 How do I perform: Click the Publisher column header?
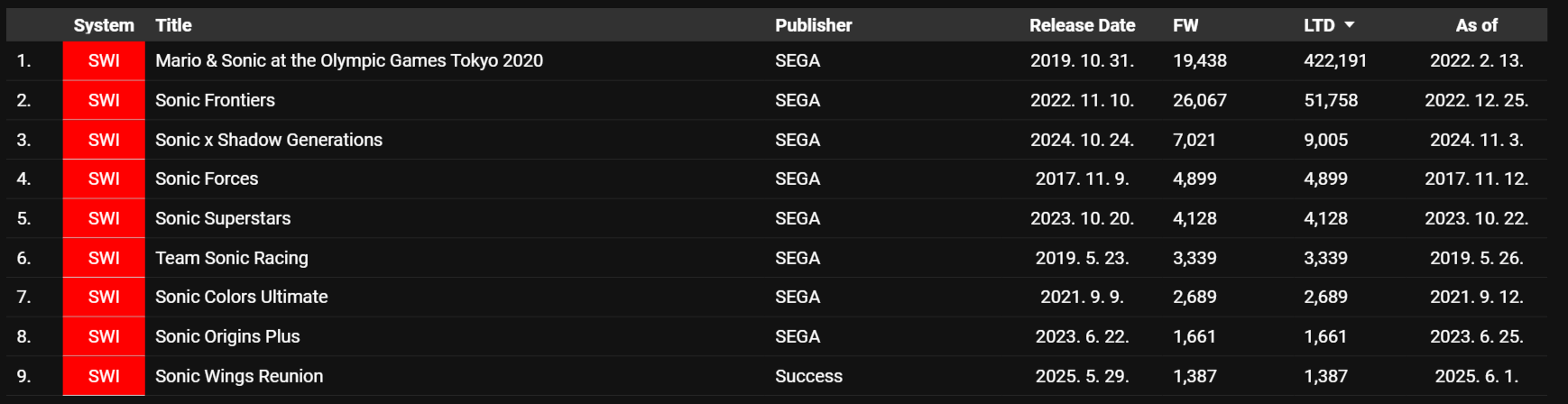click(813, 25)
